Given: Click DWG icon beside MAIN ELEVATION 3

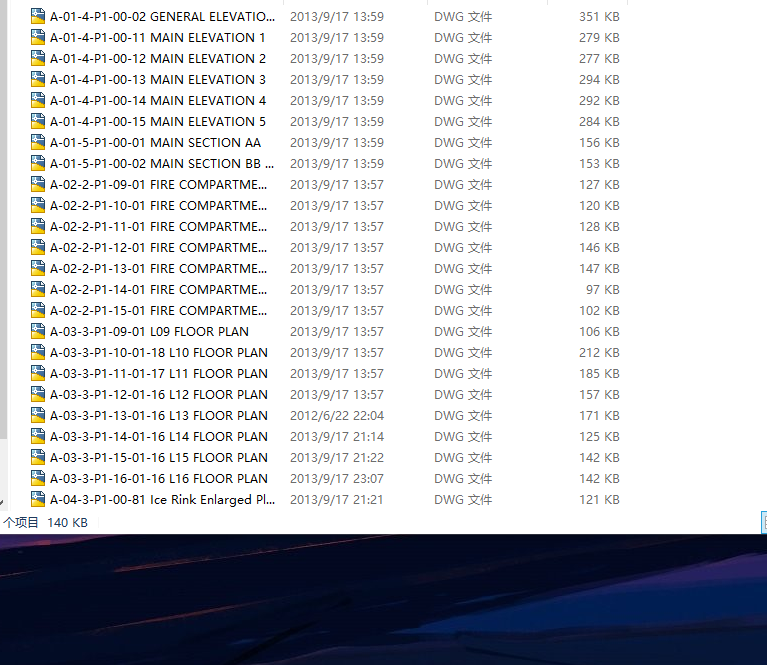Looking at the screenshot, I should point(38,79).
